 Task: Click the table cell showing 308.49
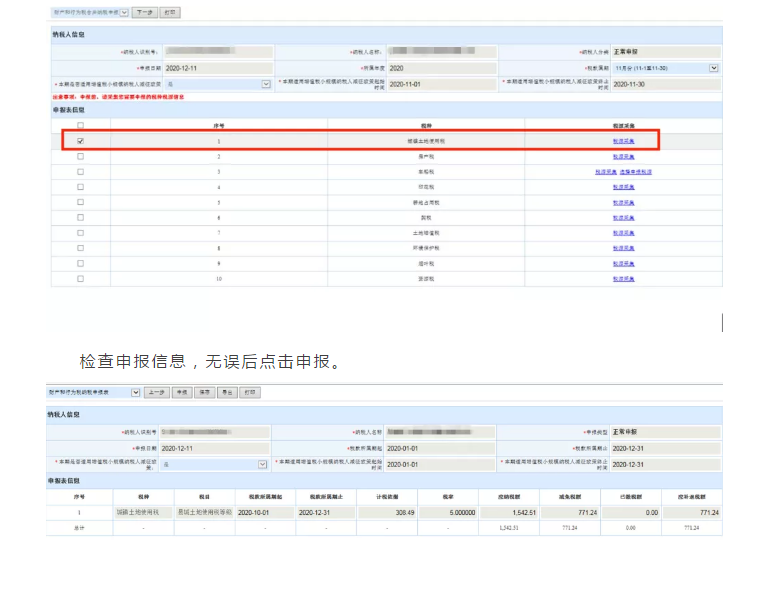pos(387,512)
